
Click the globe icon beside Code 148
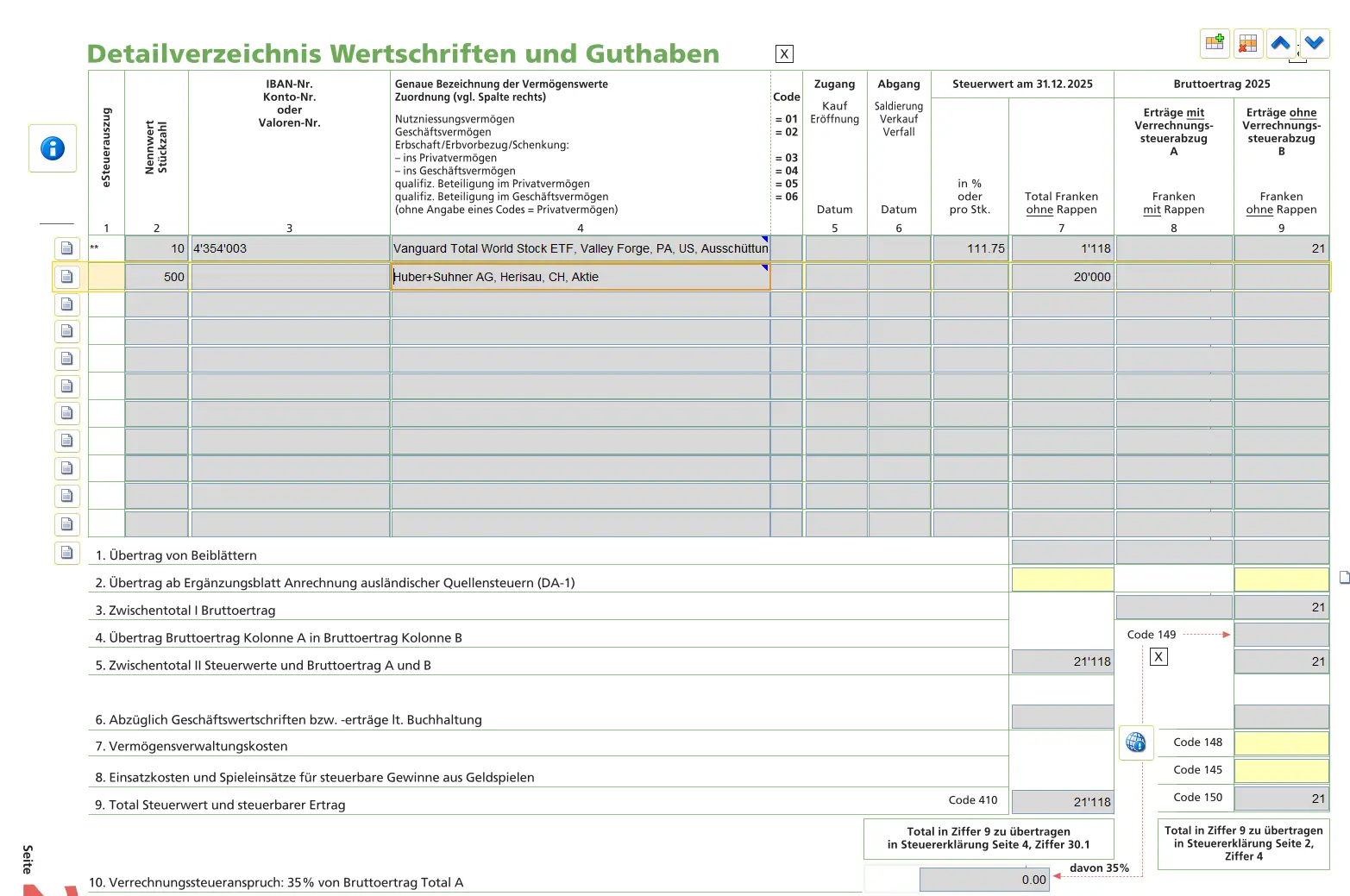[1135, 742]
